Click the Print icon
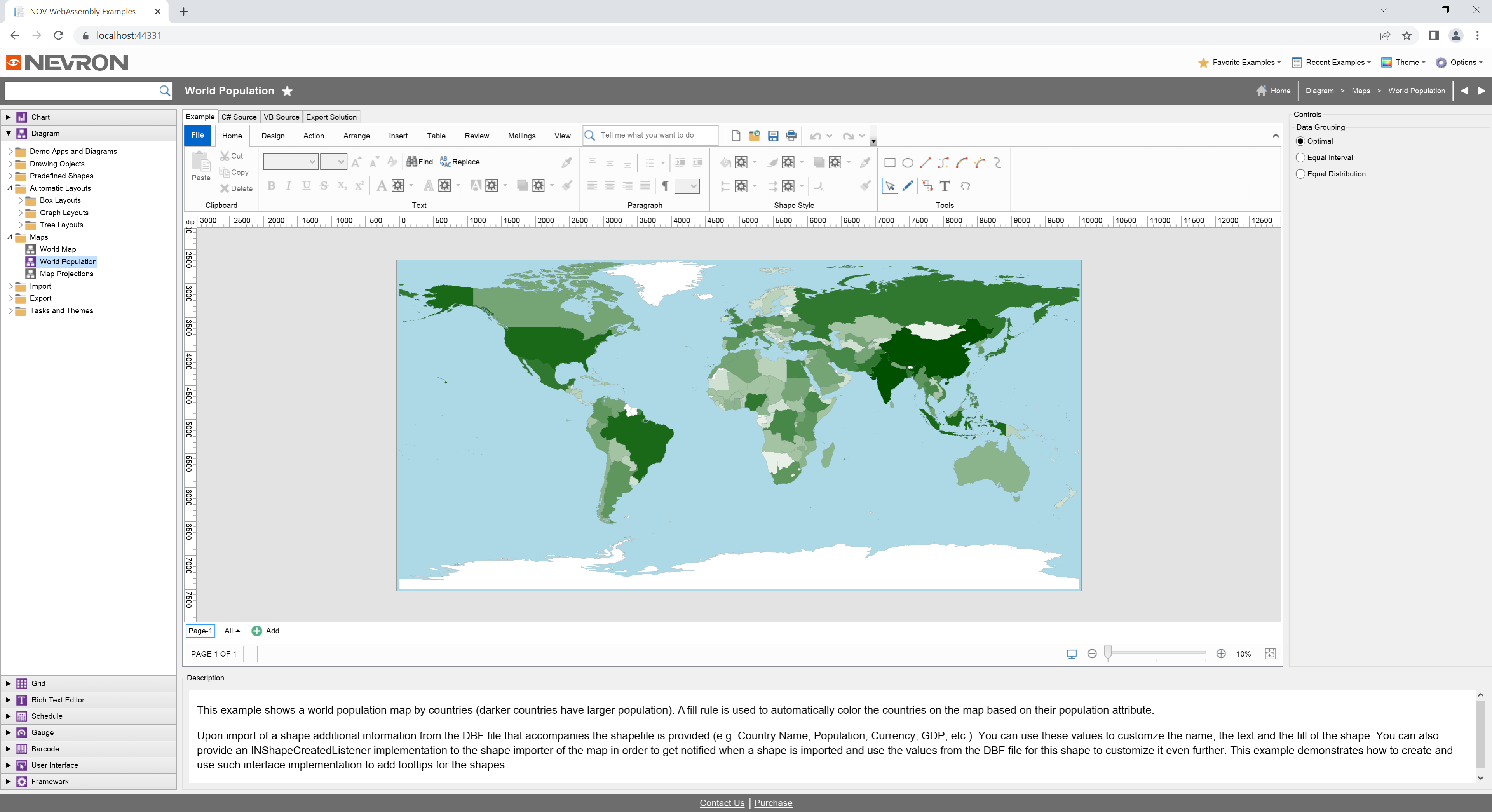Screen dimensions: 1492x812 [x=791, y=136]
